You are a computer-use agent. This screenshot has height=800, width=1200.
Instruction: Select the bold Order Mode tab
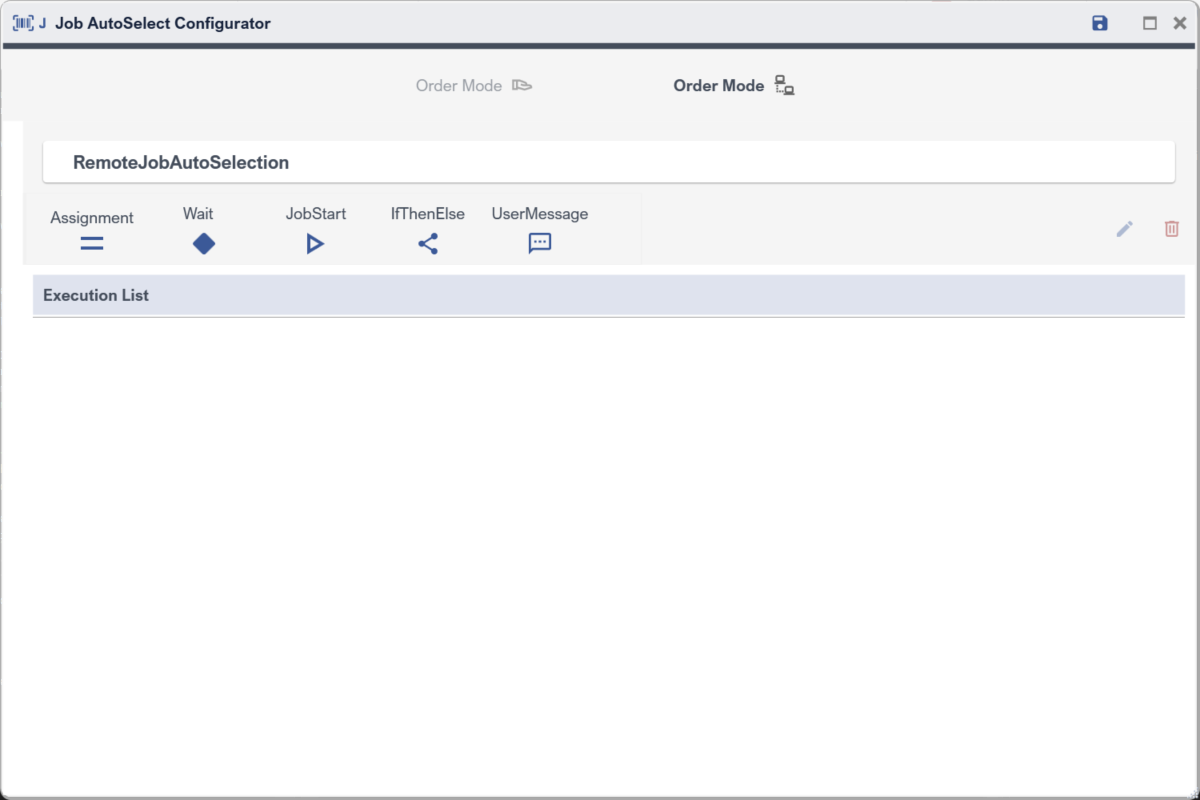718,86
